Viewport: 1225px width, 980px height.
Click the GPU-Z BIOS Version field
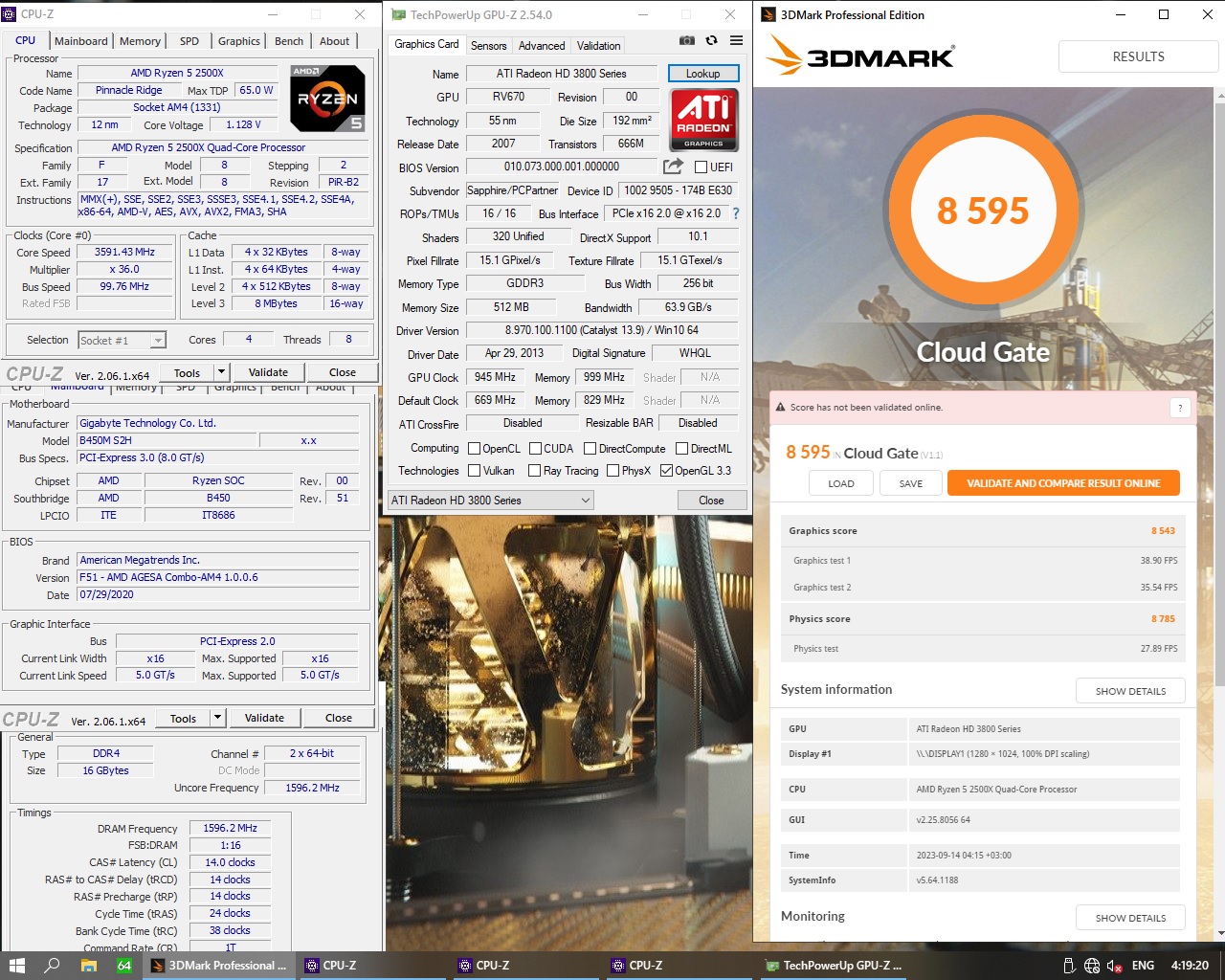(x=562, y=167)
